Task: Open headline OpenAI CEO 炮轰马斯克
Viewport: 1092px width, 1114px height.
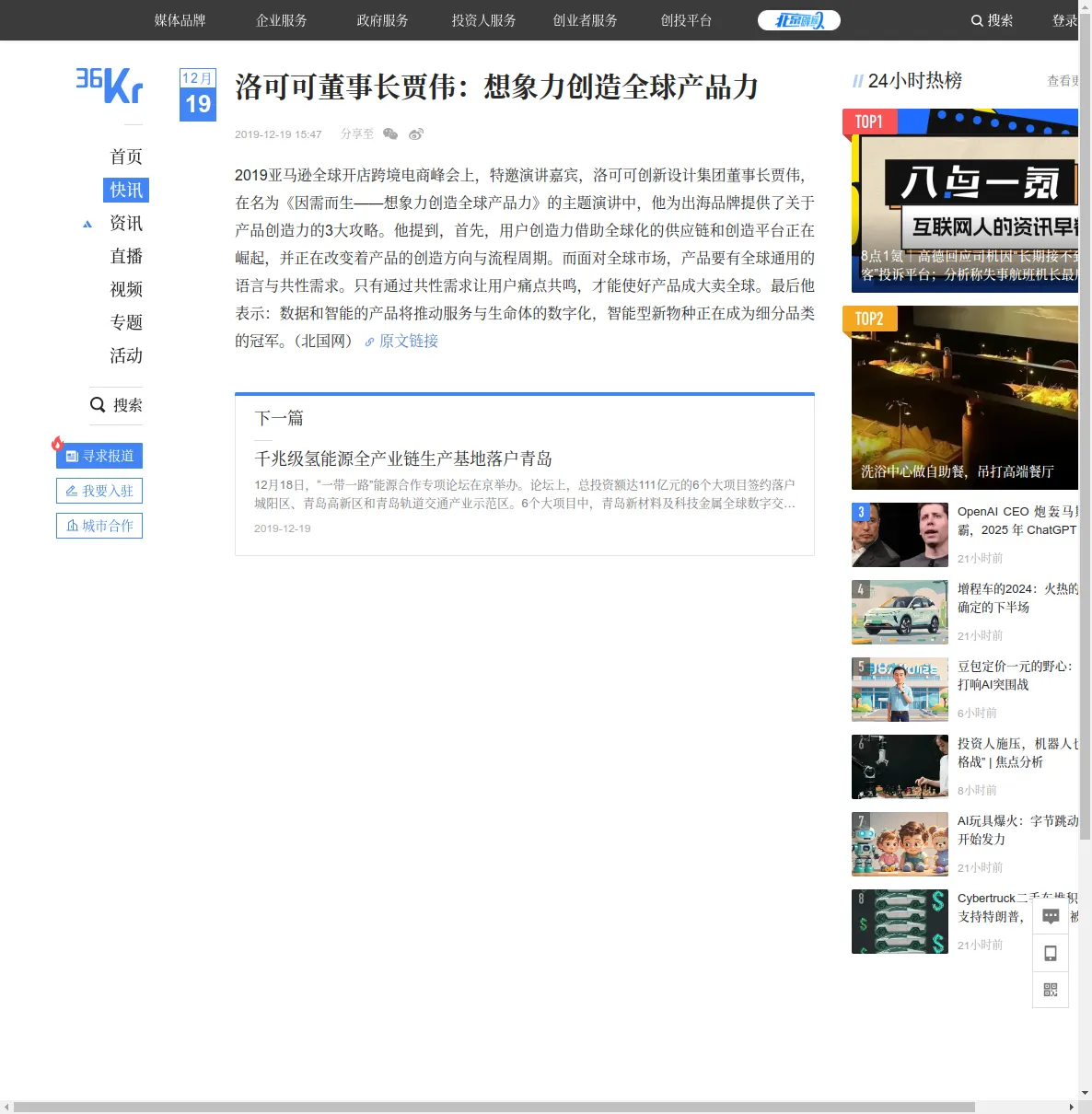Action: tap(1017, 521)
